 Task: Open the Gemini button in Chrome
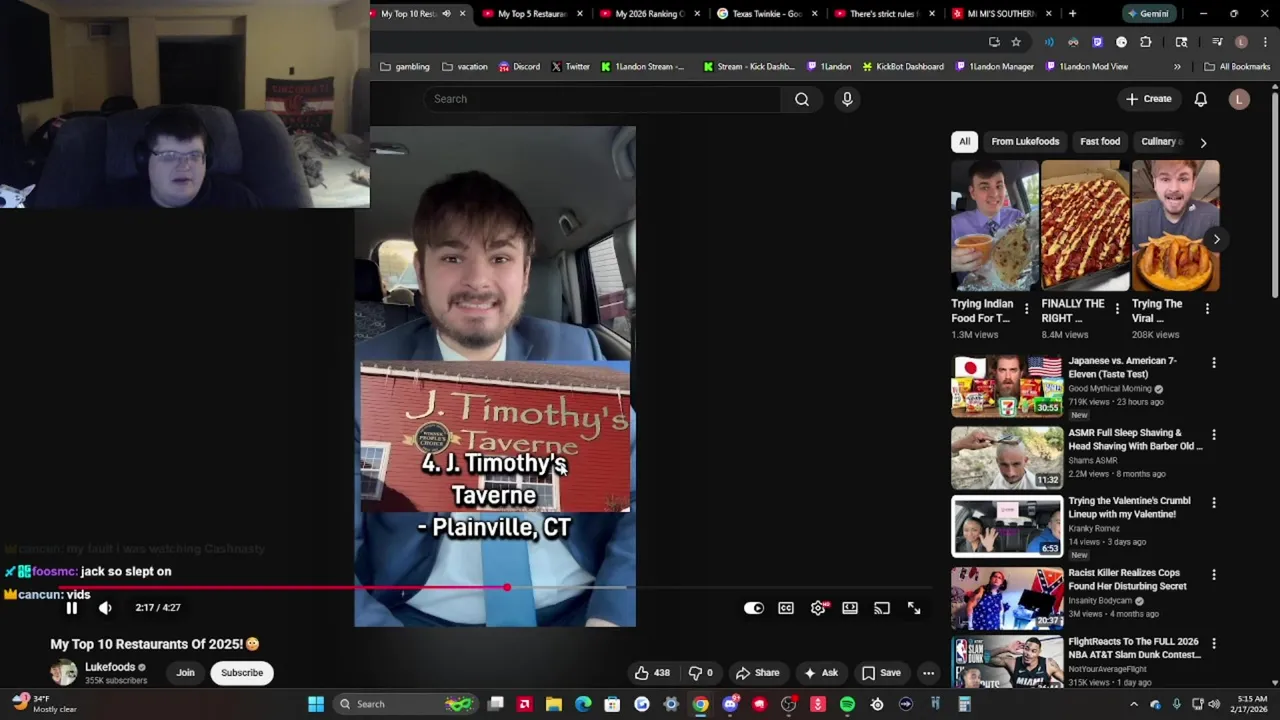1147,14
